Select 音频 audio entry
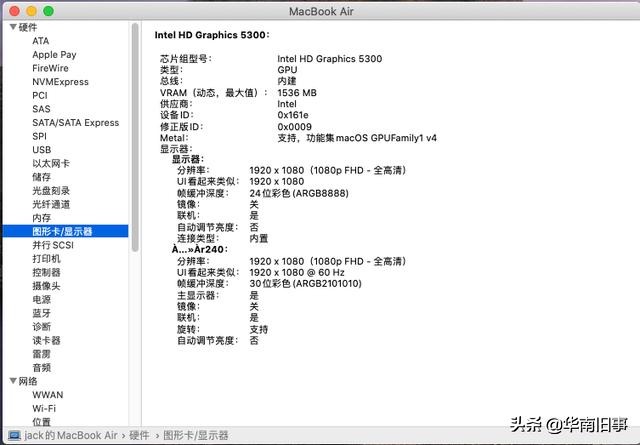This screenshot has width=640, height=445. pos(42,367)
